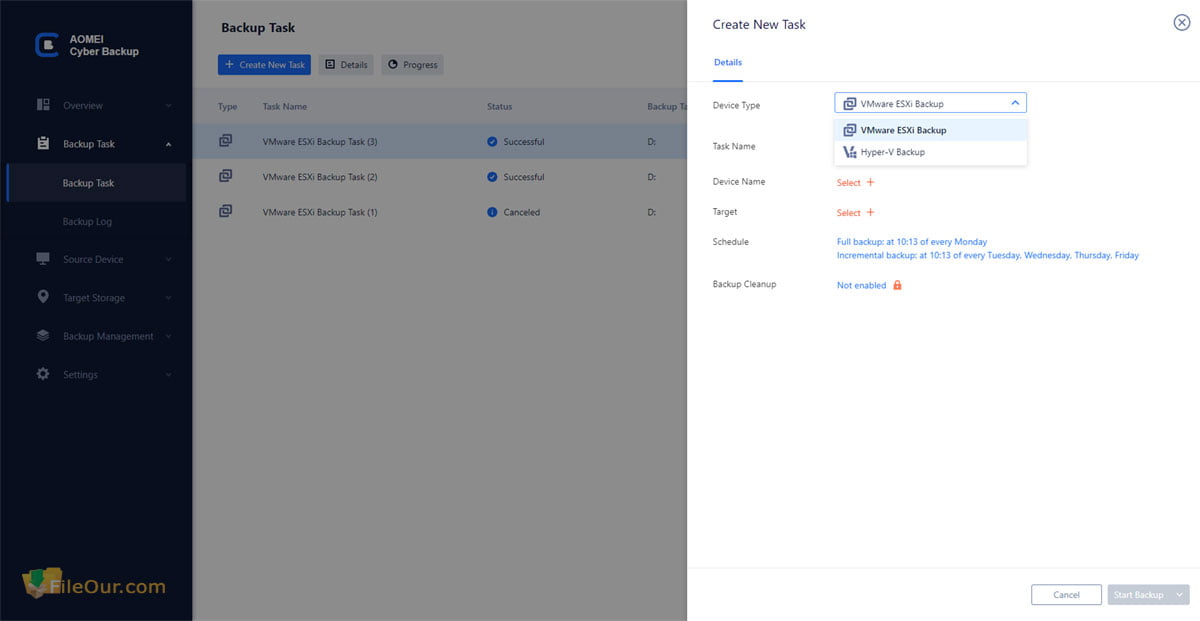Open the Full backup schedule link
The height and width of the screenshot is (621, 1200).
click(912, 242)
